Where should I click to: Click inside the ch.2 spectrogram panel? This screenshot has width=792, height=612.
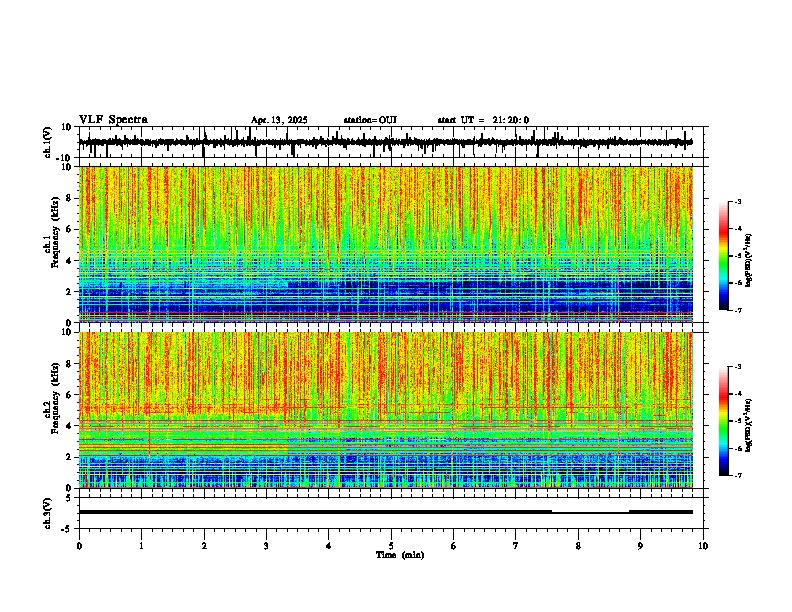pos(386,410)
